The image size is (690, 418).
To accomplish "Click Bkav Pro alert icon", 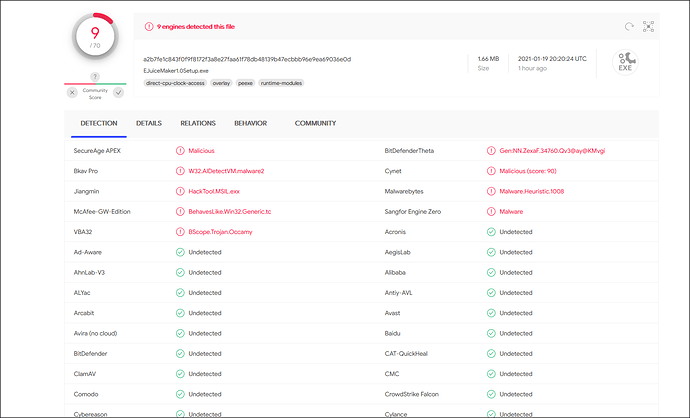I will tap(180, 171).
